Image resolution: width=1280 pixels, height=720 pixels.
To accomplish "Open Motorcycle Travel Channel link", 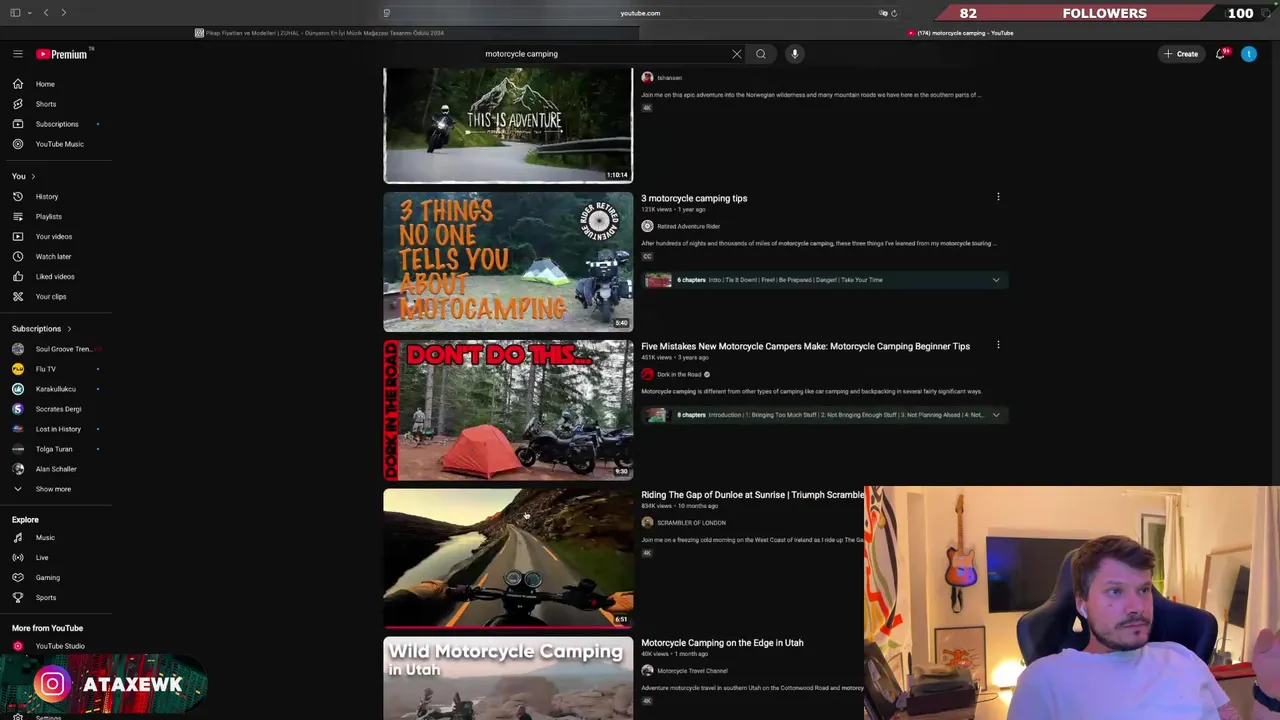I will pyautogui.click(x=692, y=671).
